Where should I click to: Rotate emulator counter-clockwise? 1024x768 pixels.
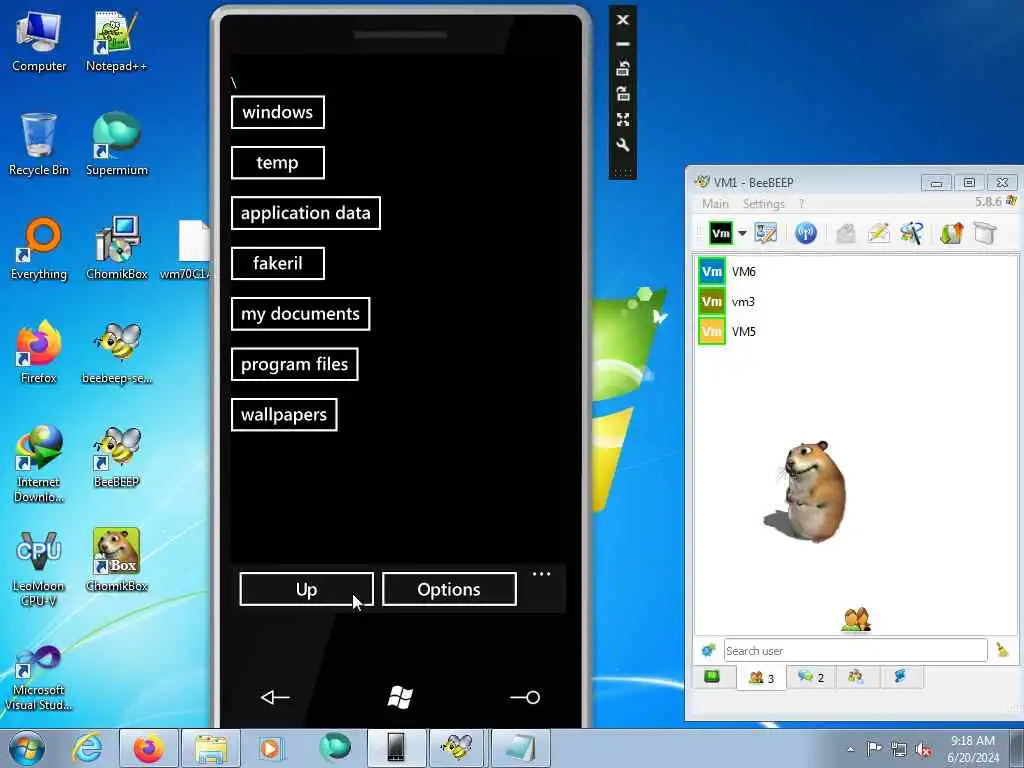[x=623, y=69]
